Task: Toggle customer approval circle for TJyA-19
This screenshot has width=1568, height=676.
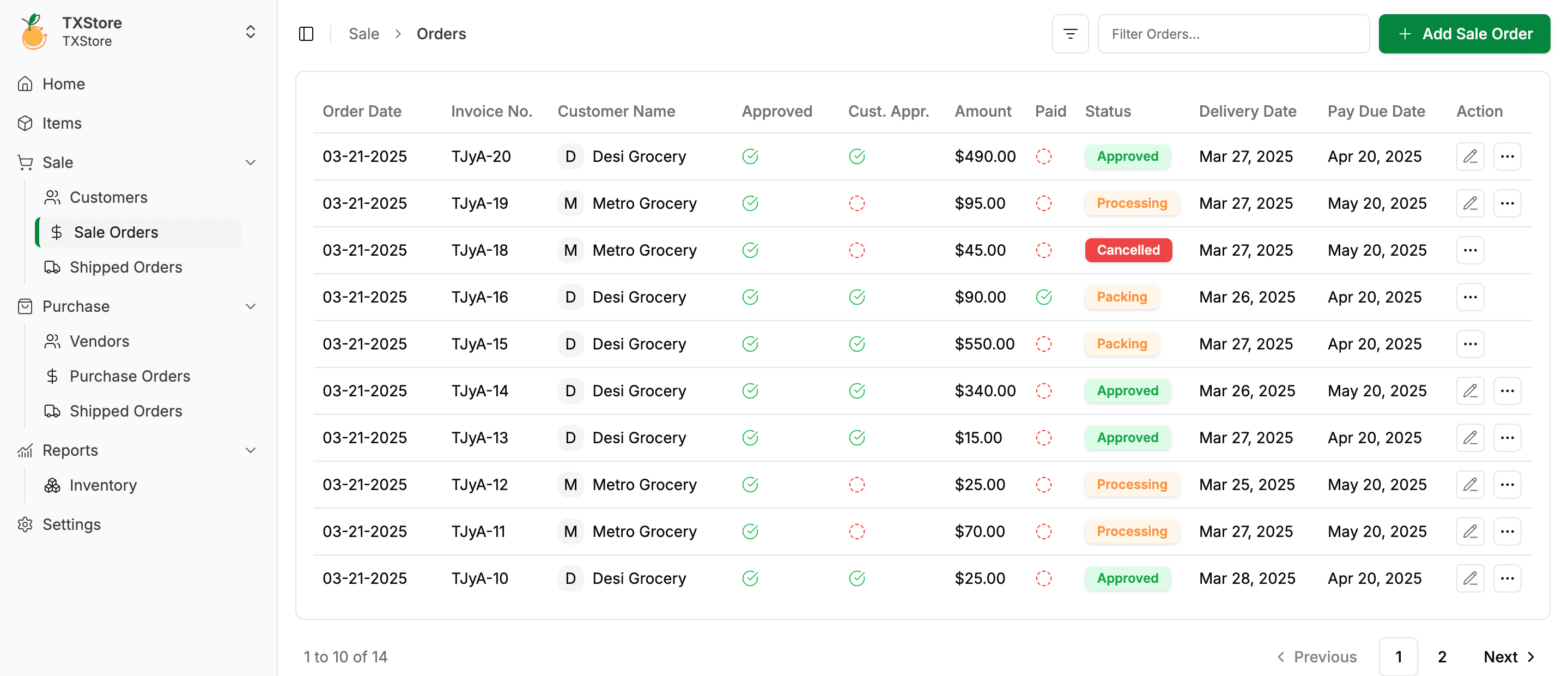Action: pos(856,203)
